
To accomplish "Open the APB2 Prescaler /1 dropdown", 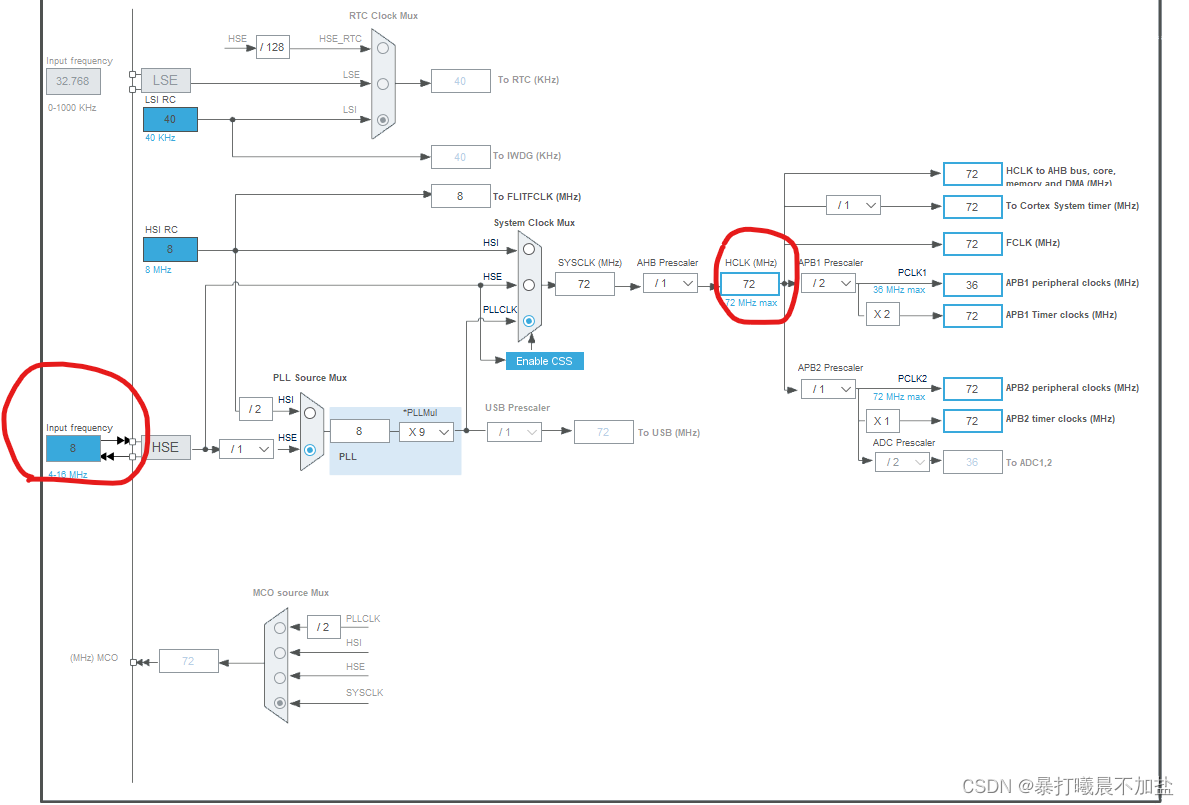I will 828,389.
